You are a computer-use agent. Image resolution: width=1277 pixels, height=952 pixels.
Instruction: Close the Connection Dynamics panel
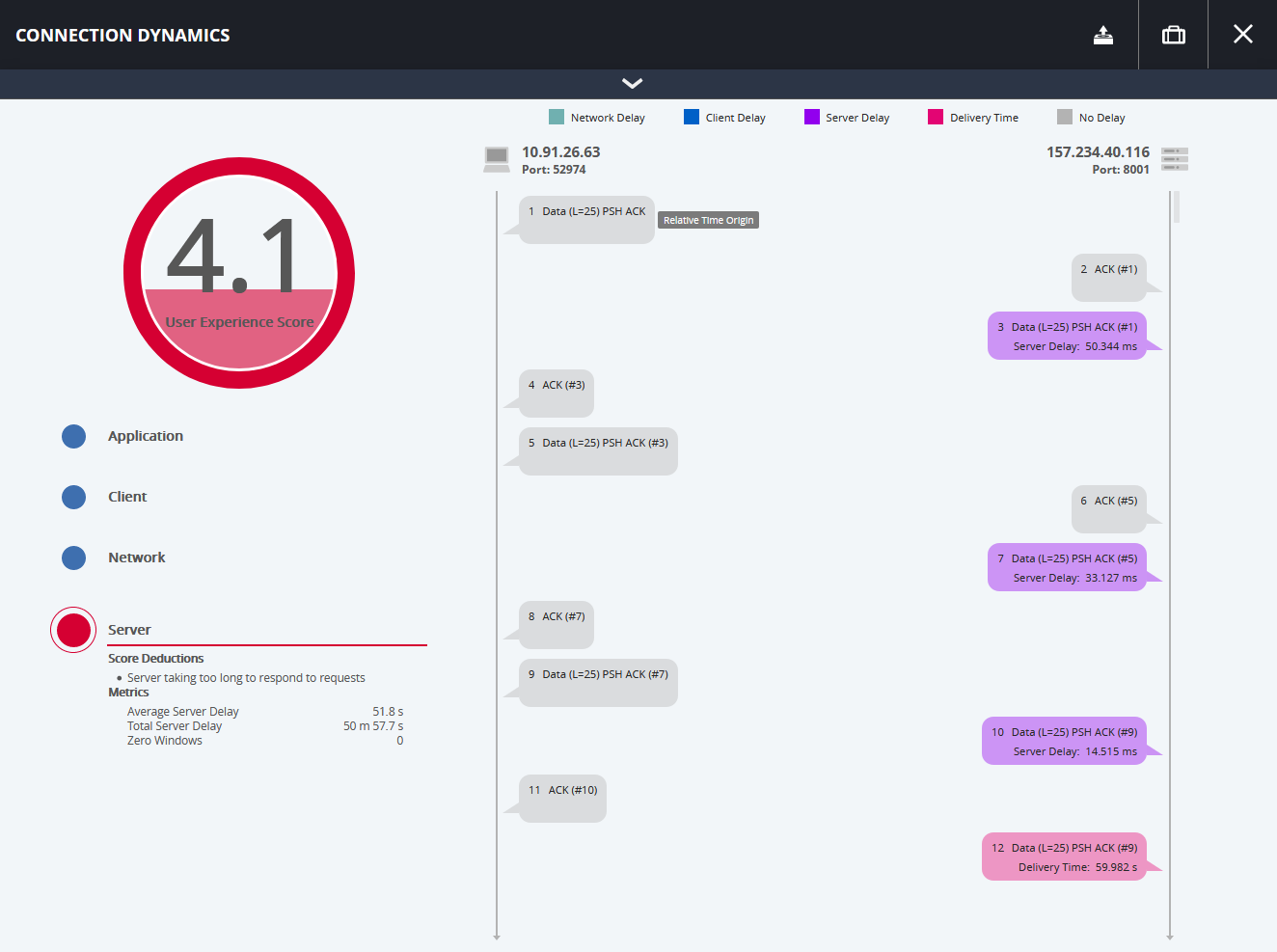coord(1242,35)
